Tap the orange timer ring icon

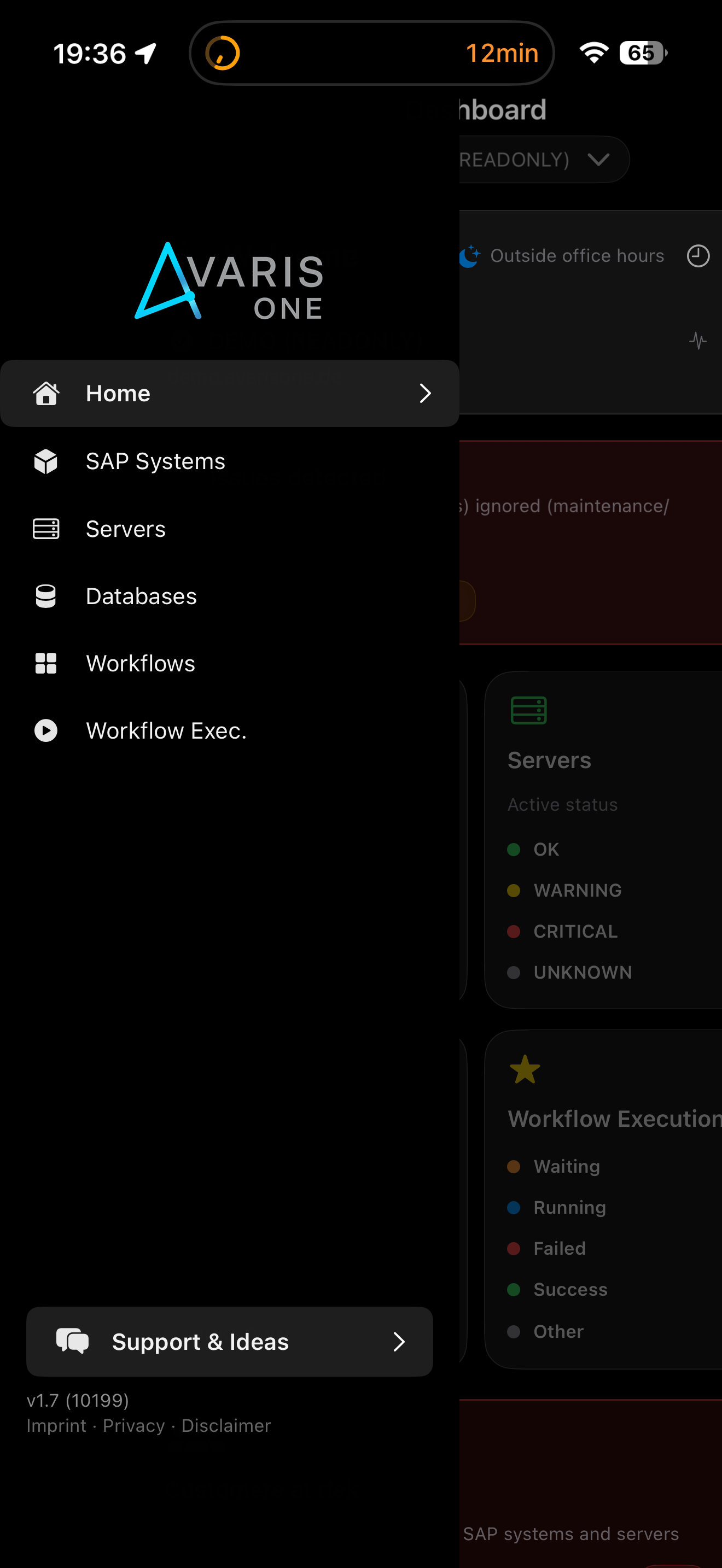(222, 53)
